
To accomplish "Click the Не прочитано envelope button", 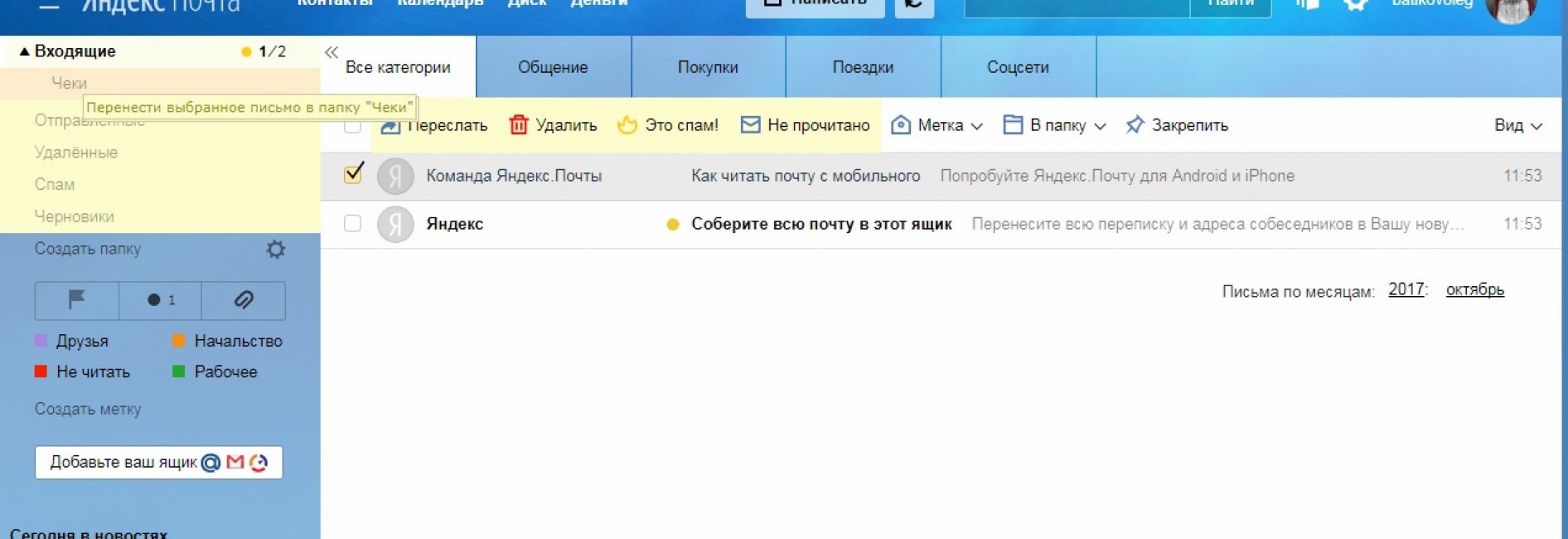I will 805,125.
